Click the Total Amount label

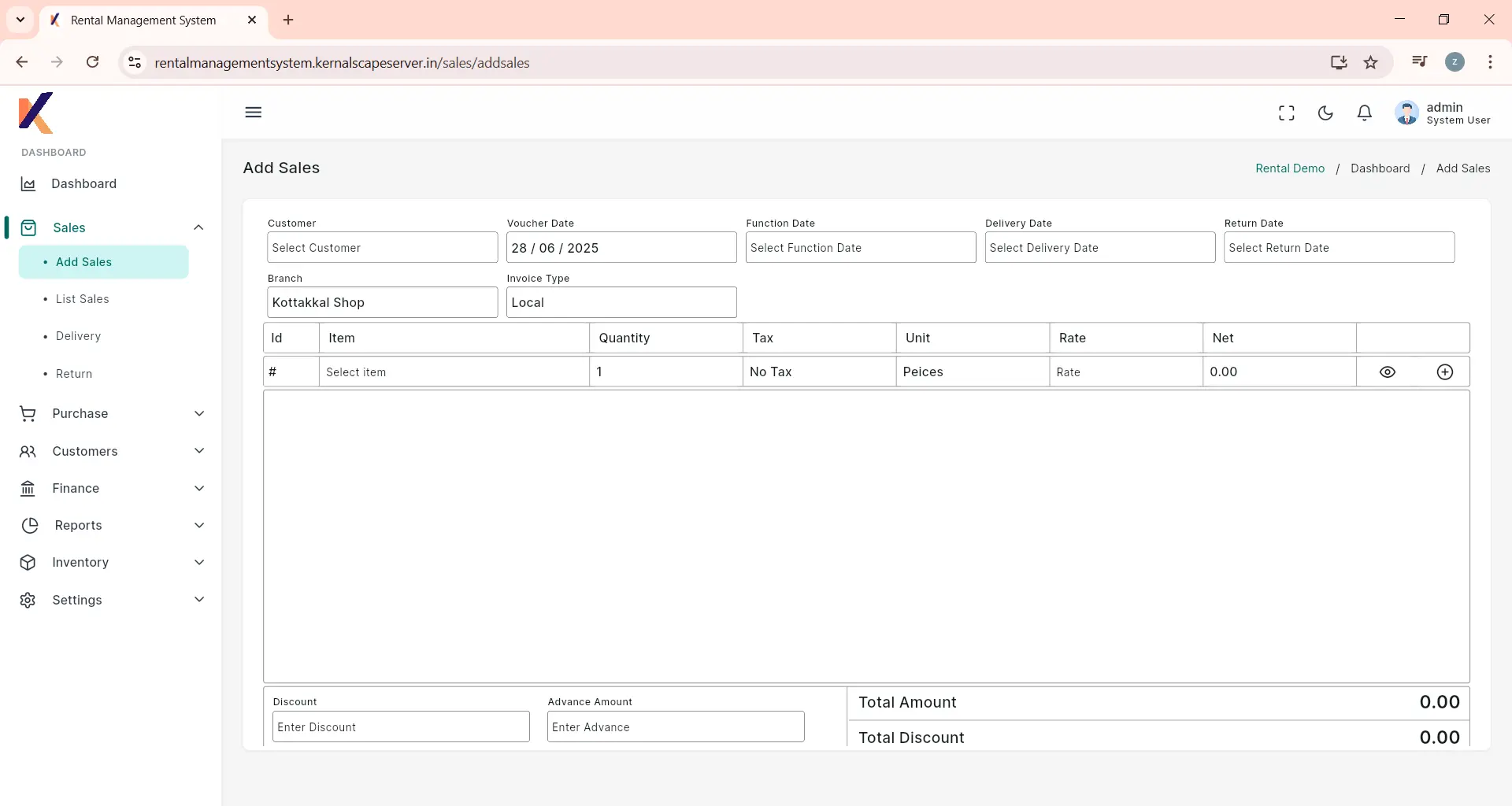click(x=907, y=703)
